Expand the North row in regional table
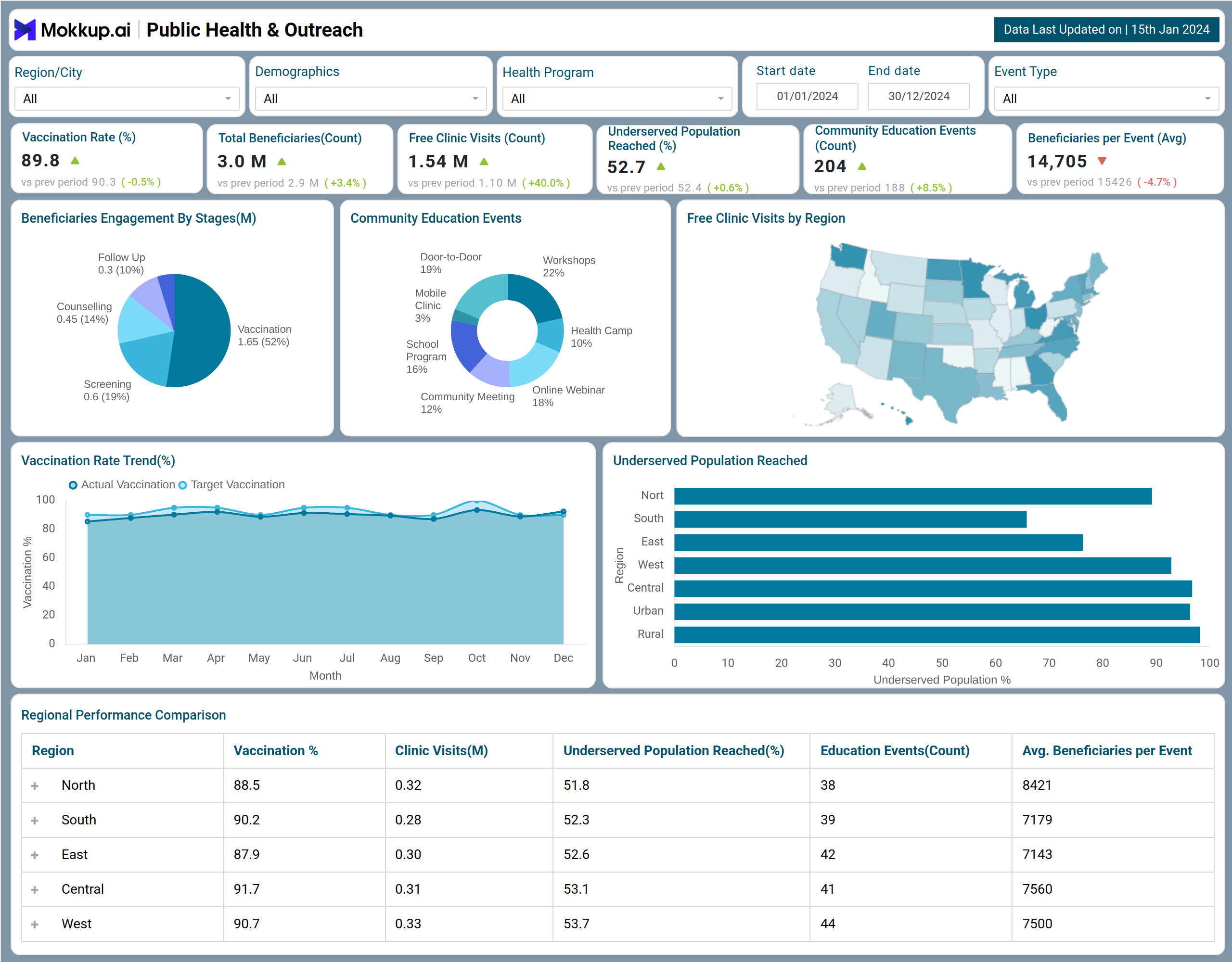 (x=35, y=785)
